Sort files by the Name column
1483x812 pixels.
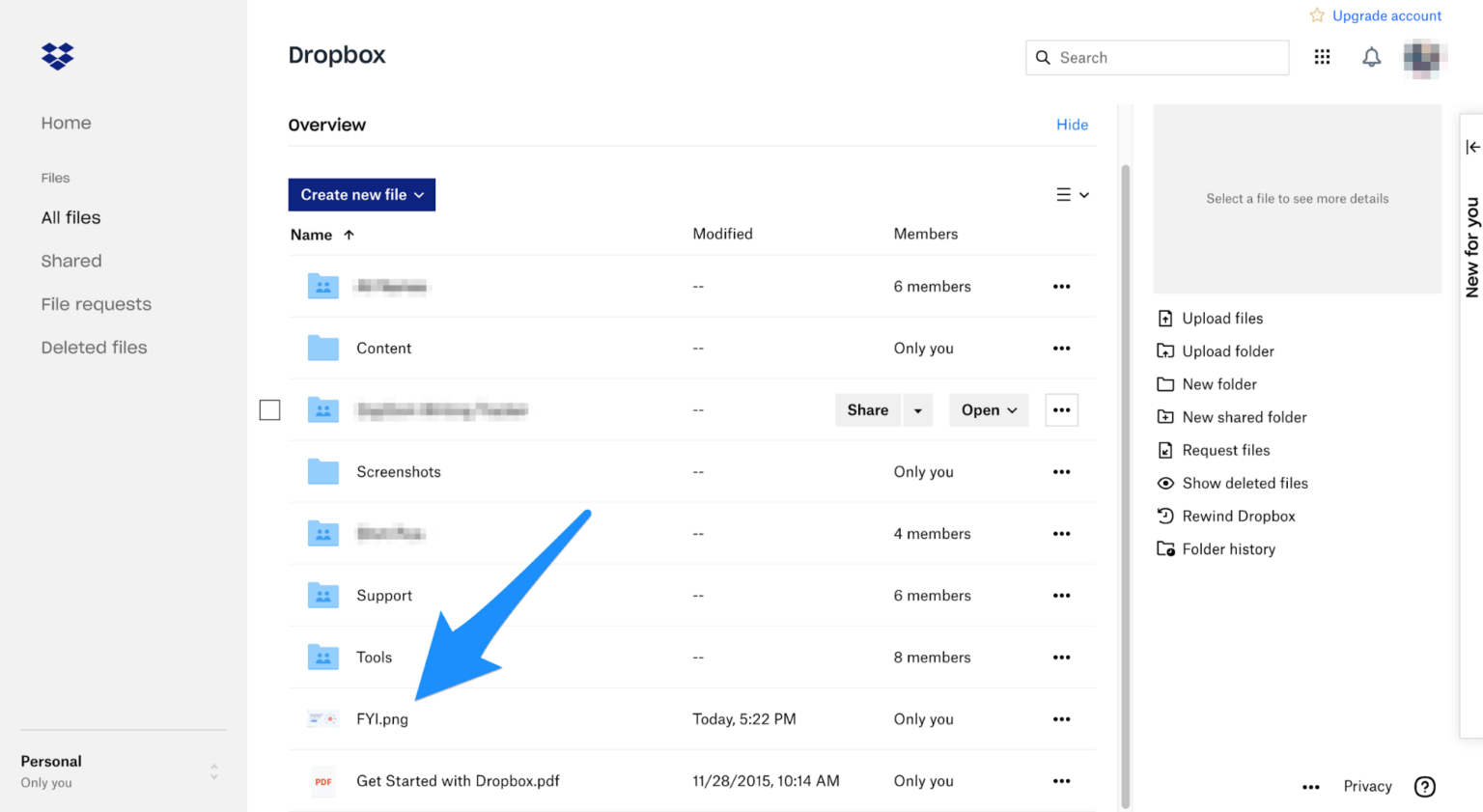[322, 235]
